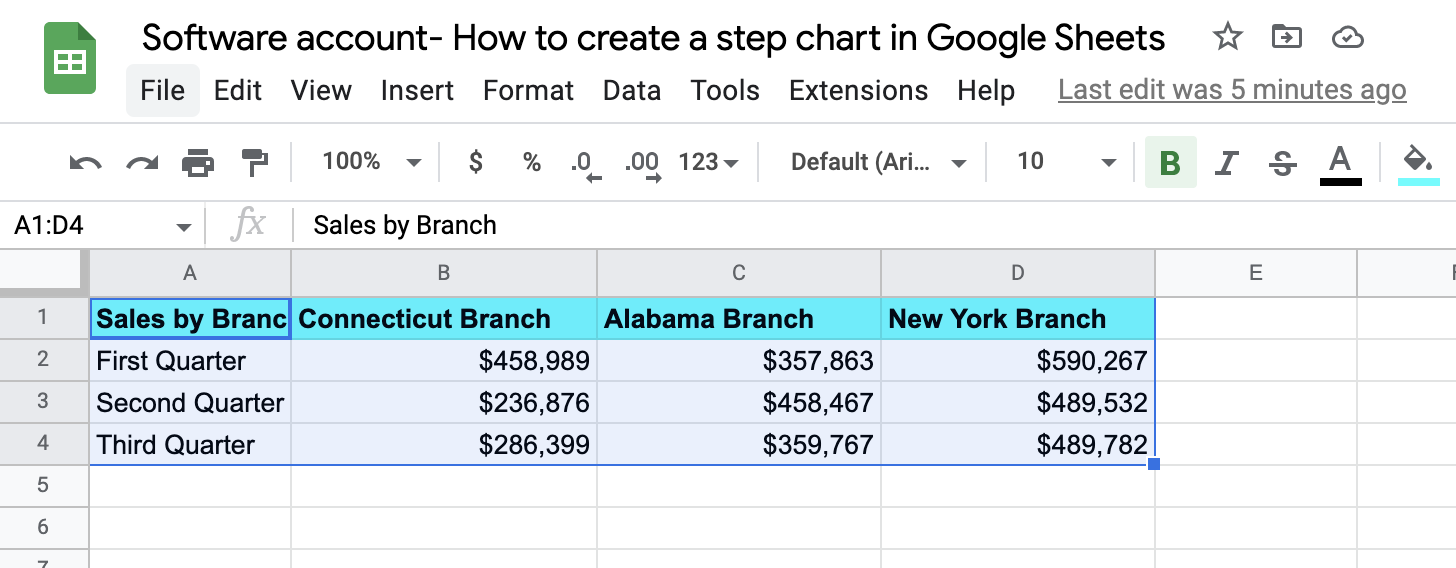This screenshot has height=568, width=1456.
Task: Toggle bold formatting
Action: (x=1171, y=163)
